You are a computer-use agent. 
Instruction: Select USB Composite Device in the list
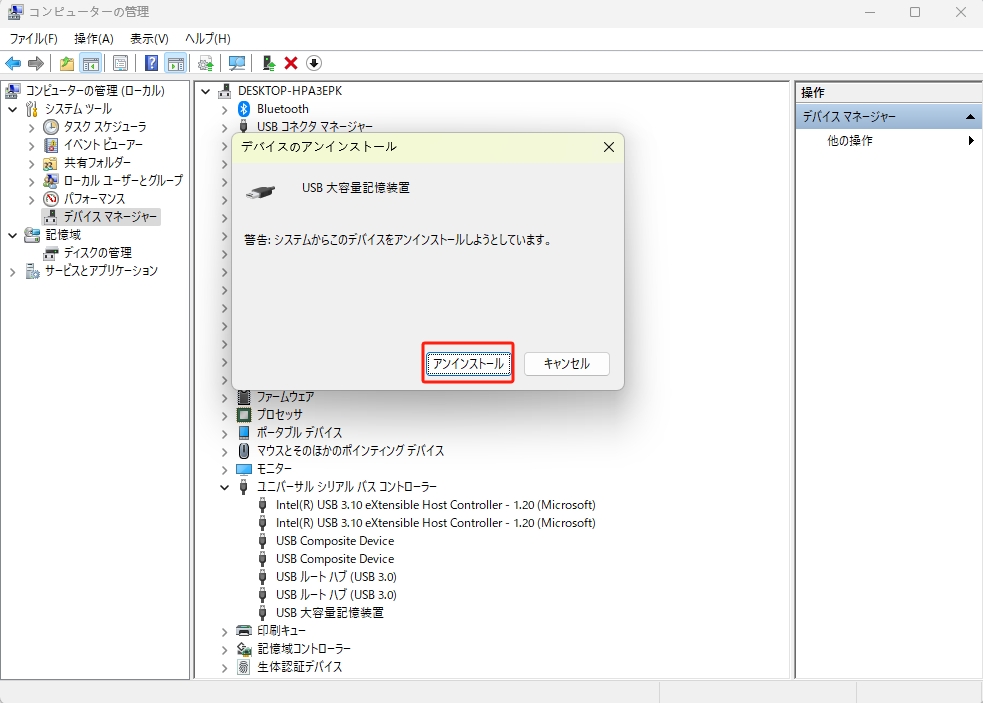click(x=334, y=540)
